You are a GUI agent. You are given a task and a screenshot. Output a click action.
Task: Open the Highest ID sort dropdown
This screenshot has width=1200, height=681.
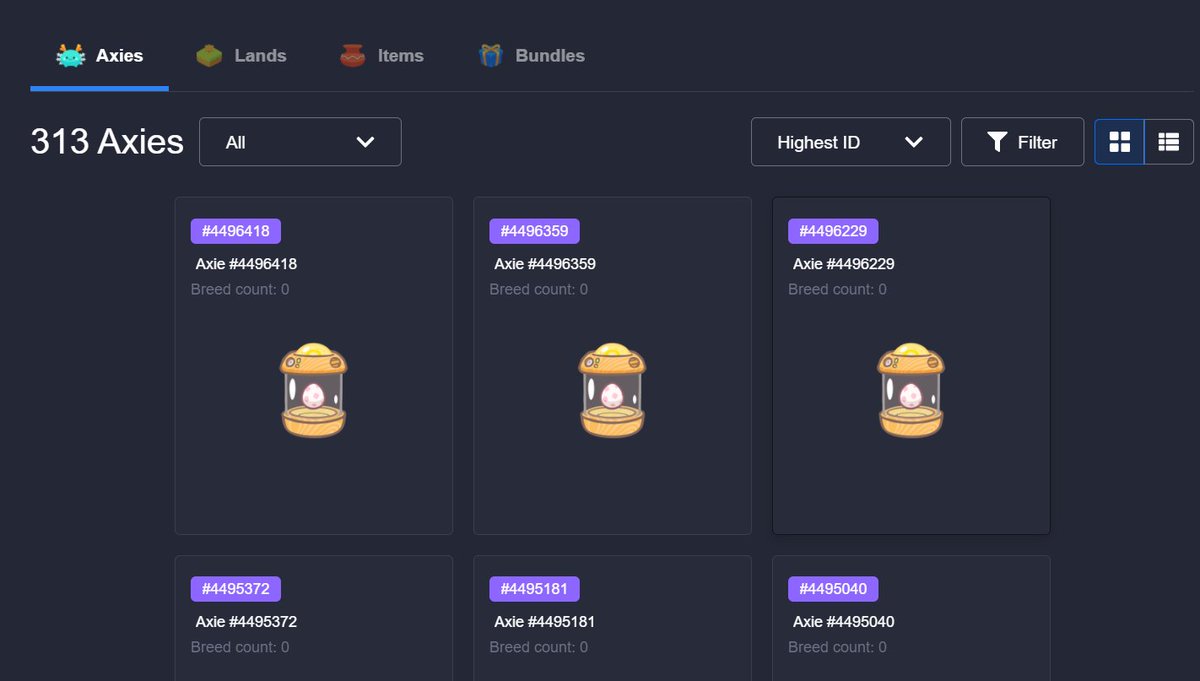point(851,142)
